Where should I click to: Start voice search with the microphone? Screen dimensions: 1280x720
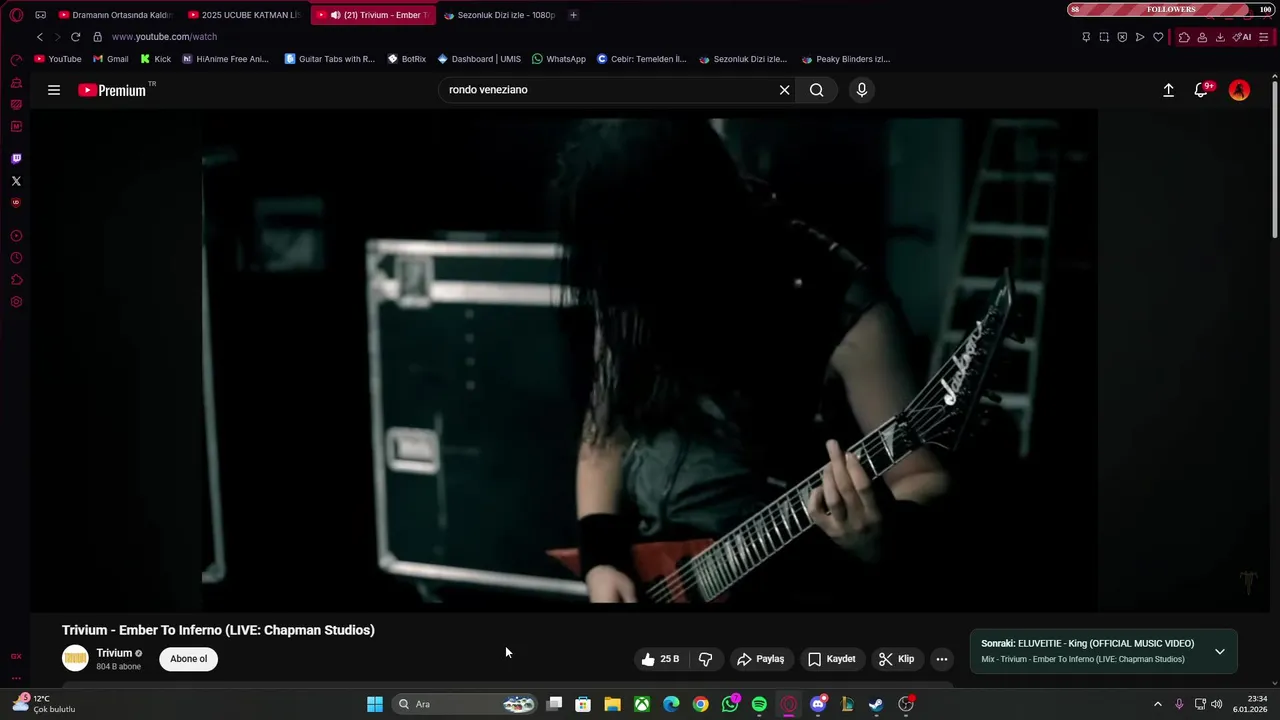pos(862,90)
